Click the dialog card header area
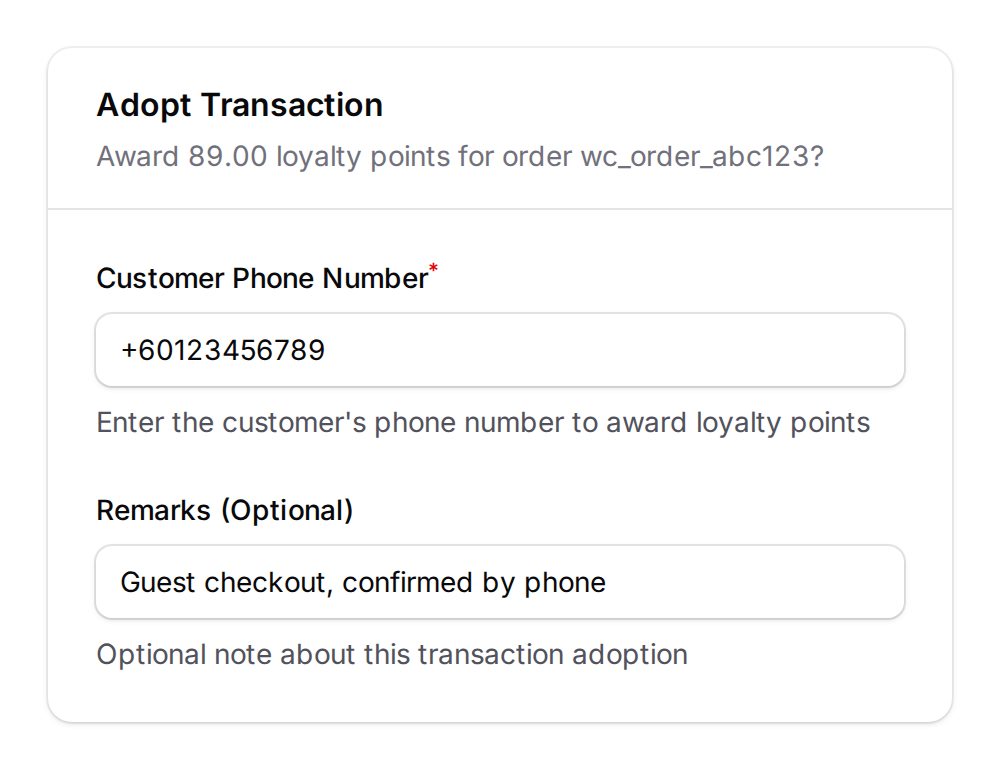This screenshot has height=770, width=1000. pyautogui.click(x=500, y=127)
